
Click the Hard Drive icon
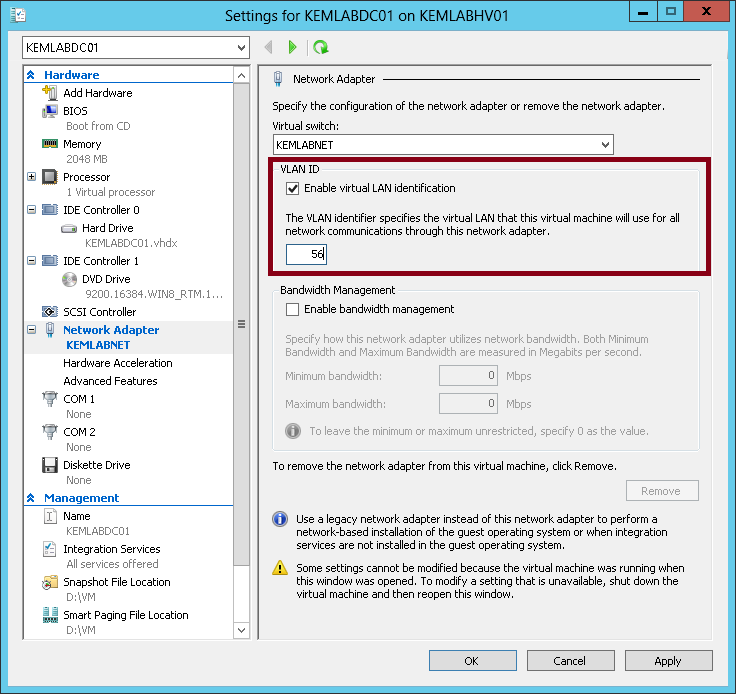(69, 229)
